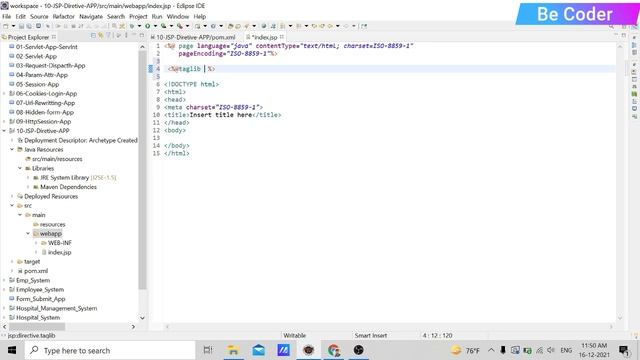This screenshot has height=360, width=640.
Task: Toggle Link with Editor in Project Explorer
Action: [101, 36]
